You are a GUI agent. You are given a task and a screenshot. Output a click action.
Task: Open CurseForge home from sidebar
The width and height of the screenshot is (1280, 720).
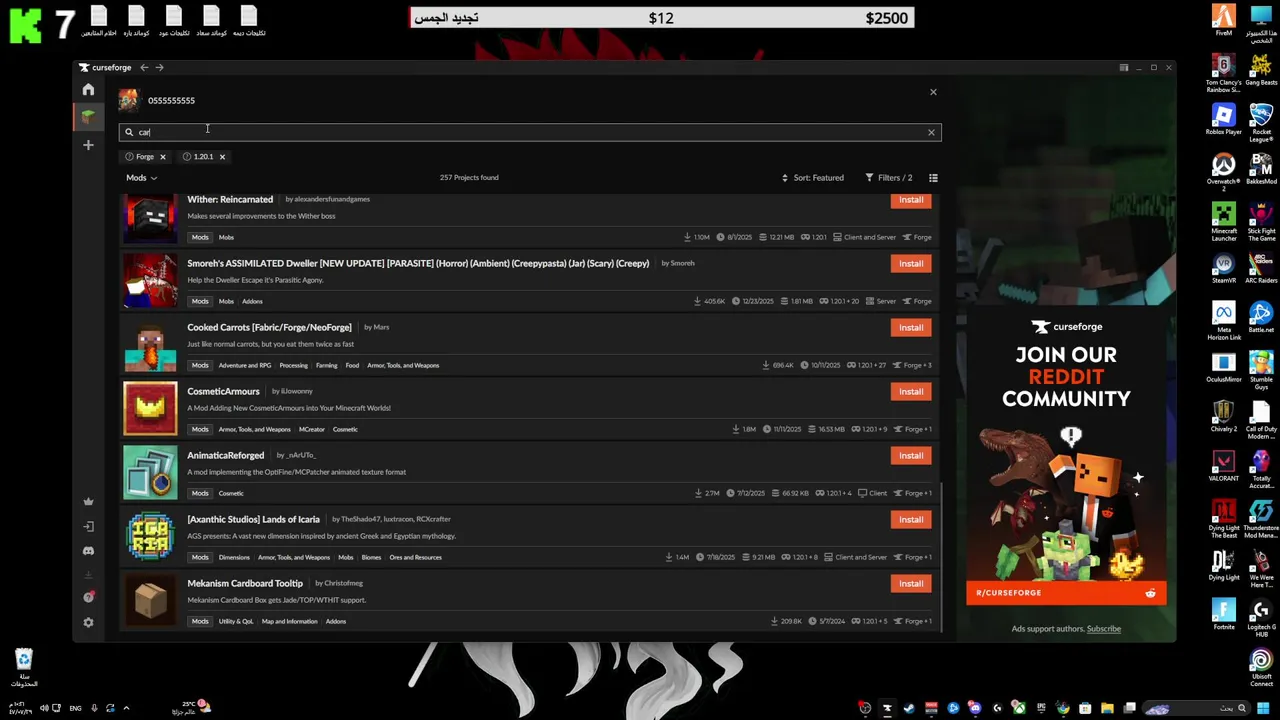[x=88, y=90]
